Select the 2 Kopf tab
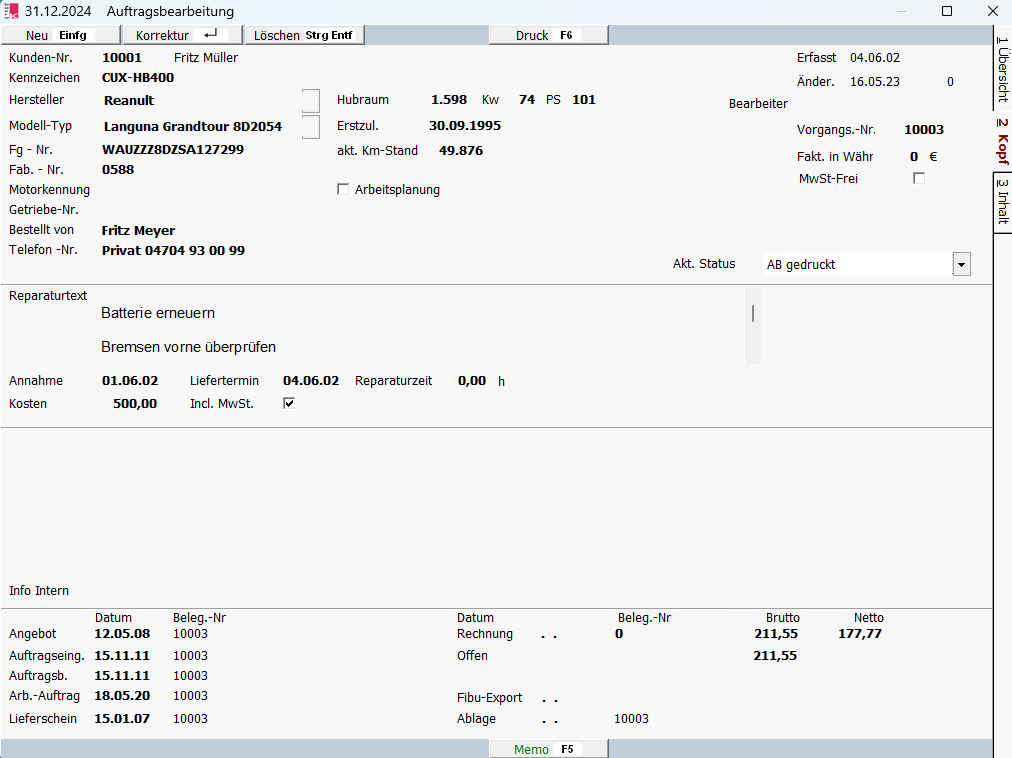 (1002, 141)
